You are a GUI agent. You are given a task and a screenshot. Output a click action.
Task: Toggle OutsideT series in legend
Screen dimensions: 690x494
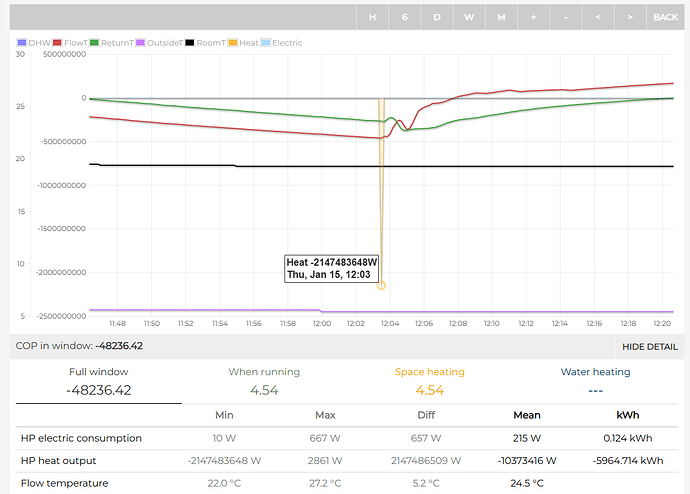coord(168,43)
